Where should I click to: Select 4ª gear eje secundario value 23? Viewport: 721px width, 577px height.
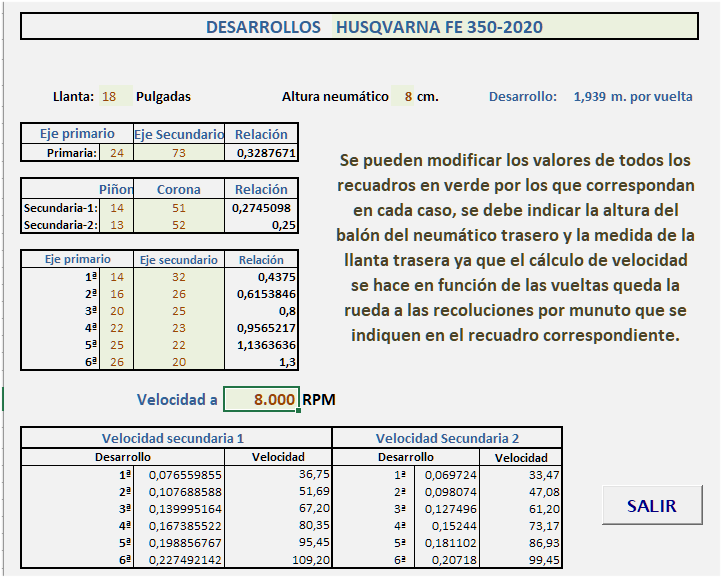[x=179, y=328]
